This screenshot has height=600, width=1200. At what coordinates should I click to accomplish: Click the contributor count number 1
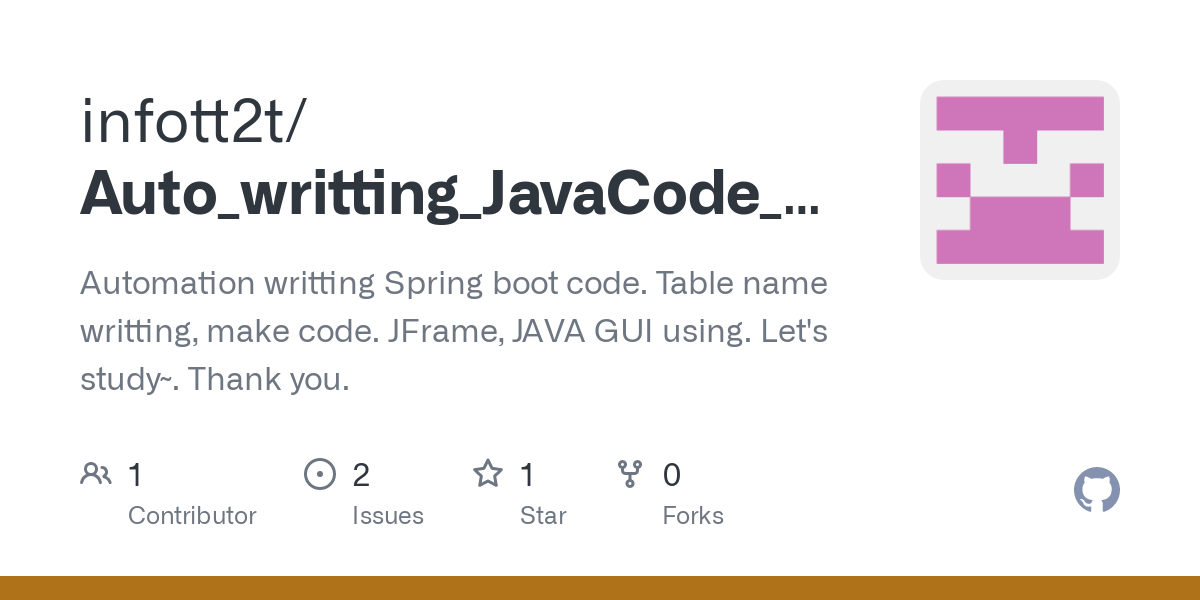click(x=136, y=474)
